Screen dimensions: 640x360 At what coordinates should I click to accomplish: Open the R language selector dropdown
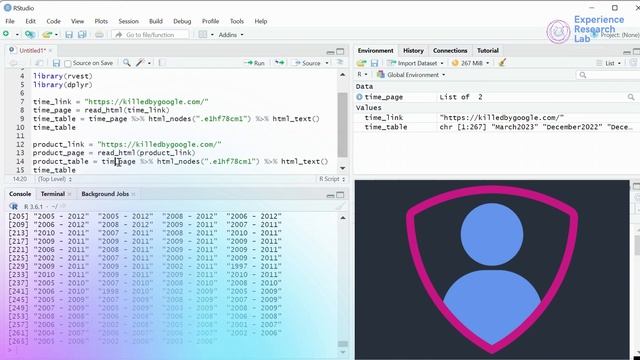[x=362, y=74]
